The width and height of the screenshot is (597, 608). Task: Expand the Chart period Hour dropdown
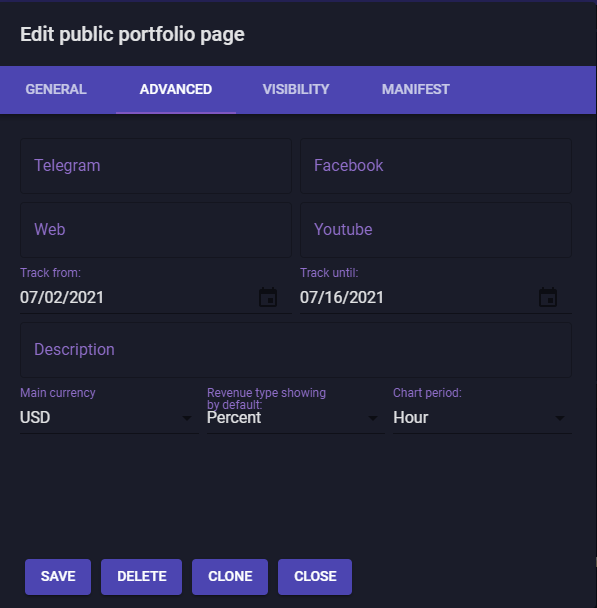482,418
